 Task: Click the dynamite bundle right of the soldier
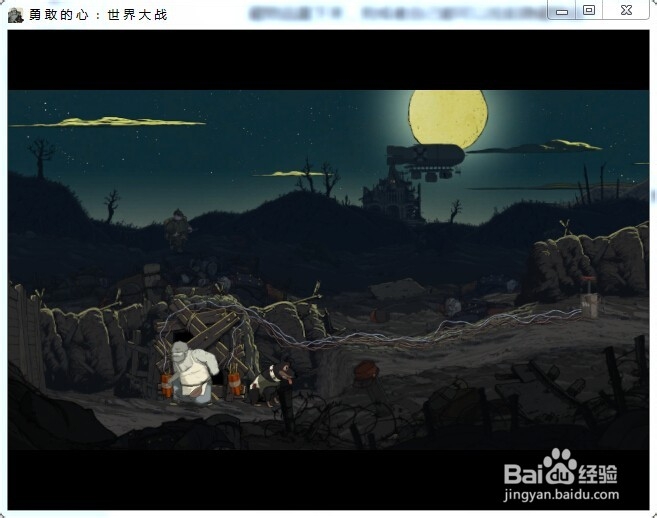[235, 382]
